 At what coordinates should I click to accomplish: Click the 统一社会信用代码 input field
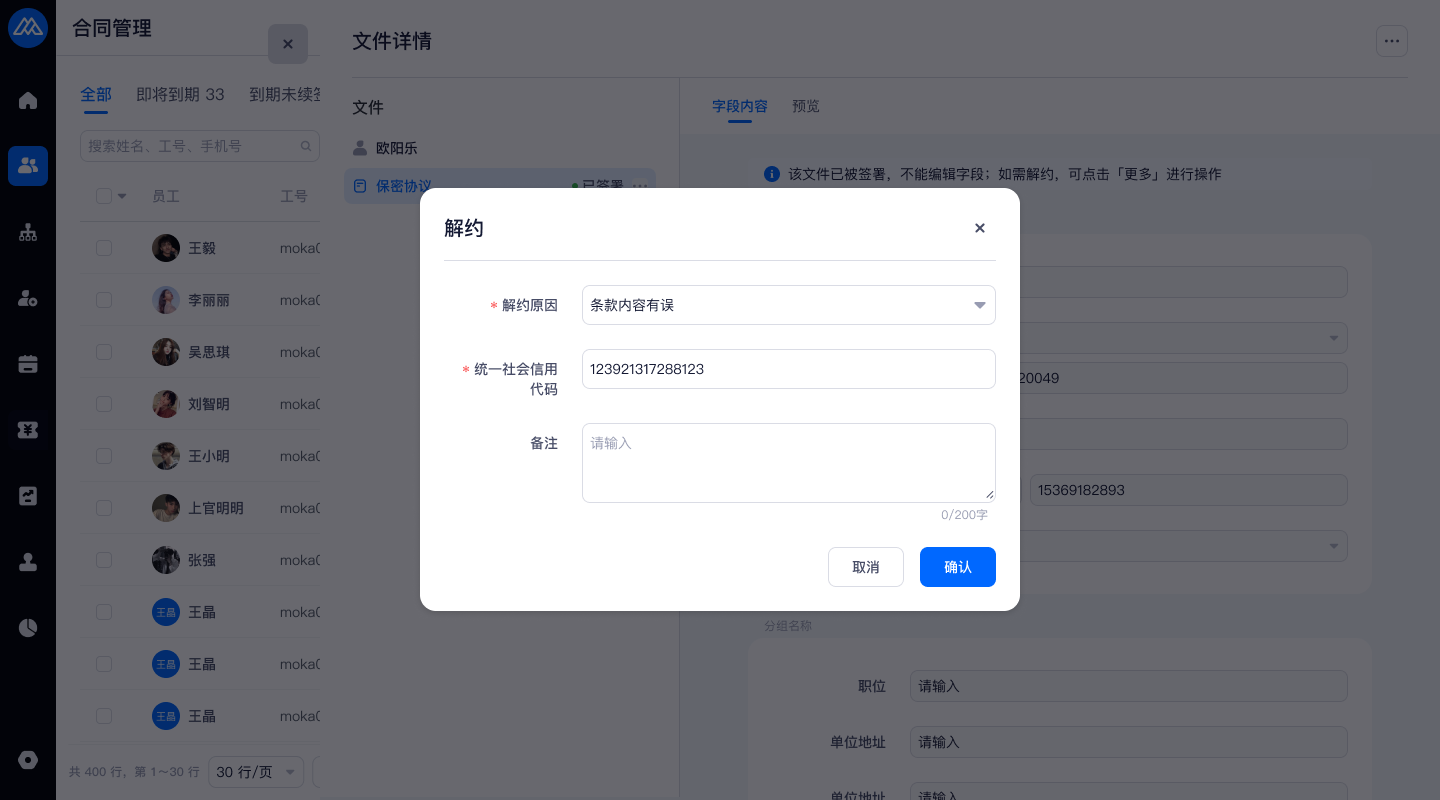tap(788, 369)
